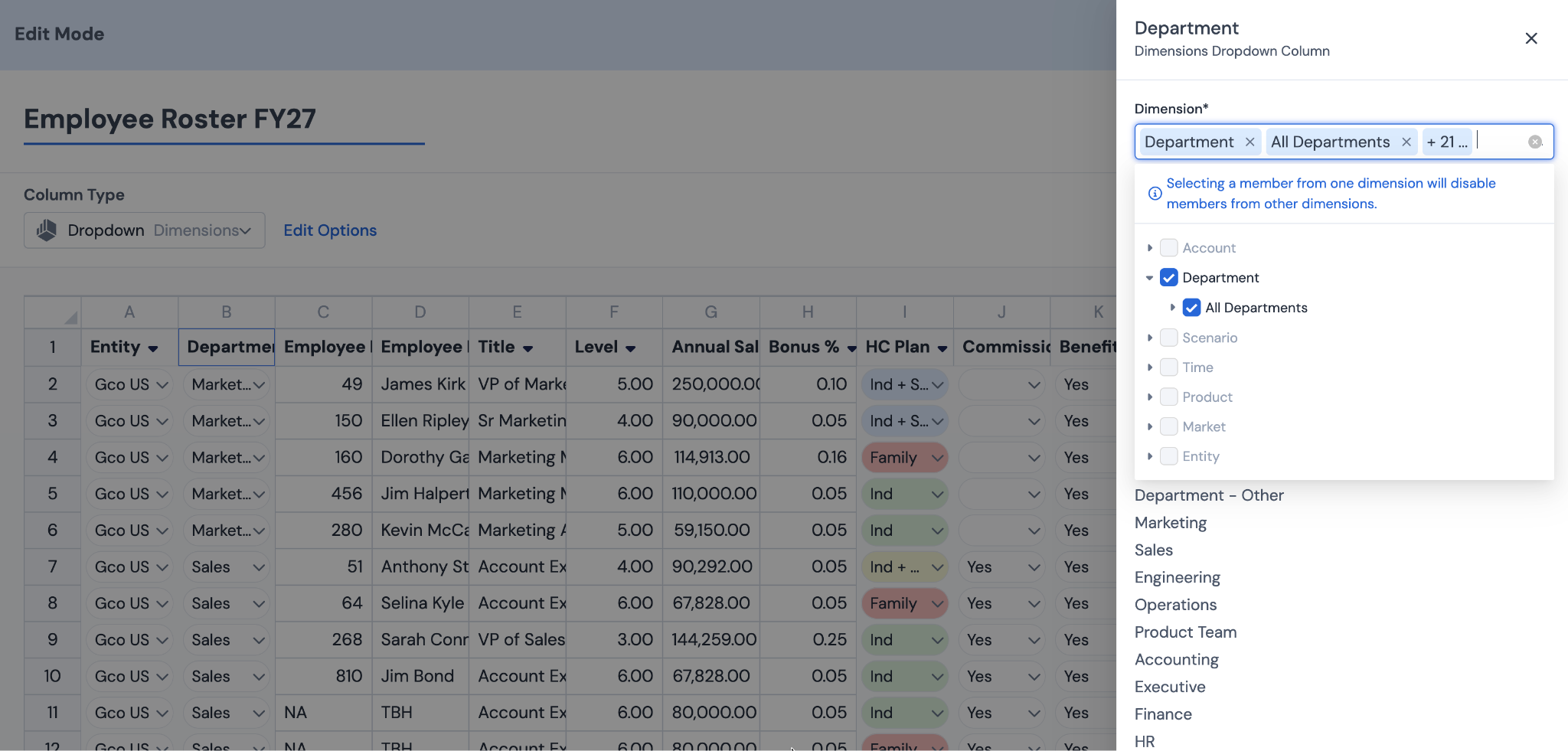Remove the Department chip from Dimension field

click(1249, 142)
